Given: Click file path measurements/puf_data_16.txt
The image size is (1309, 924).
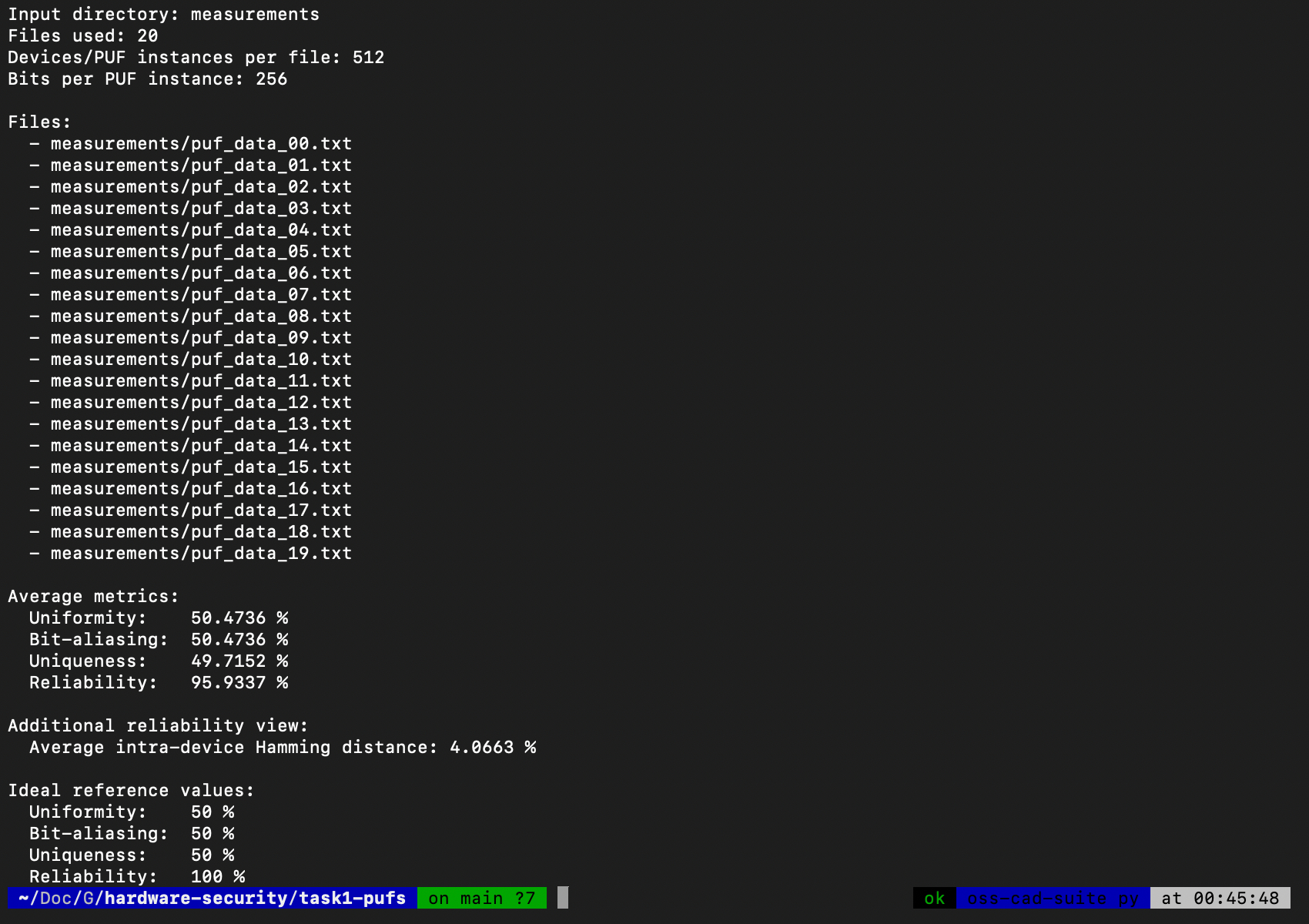Looking at the screenshot, I should click(201, 489).
